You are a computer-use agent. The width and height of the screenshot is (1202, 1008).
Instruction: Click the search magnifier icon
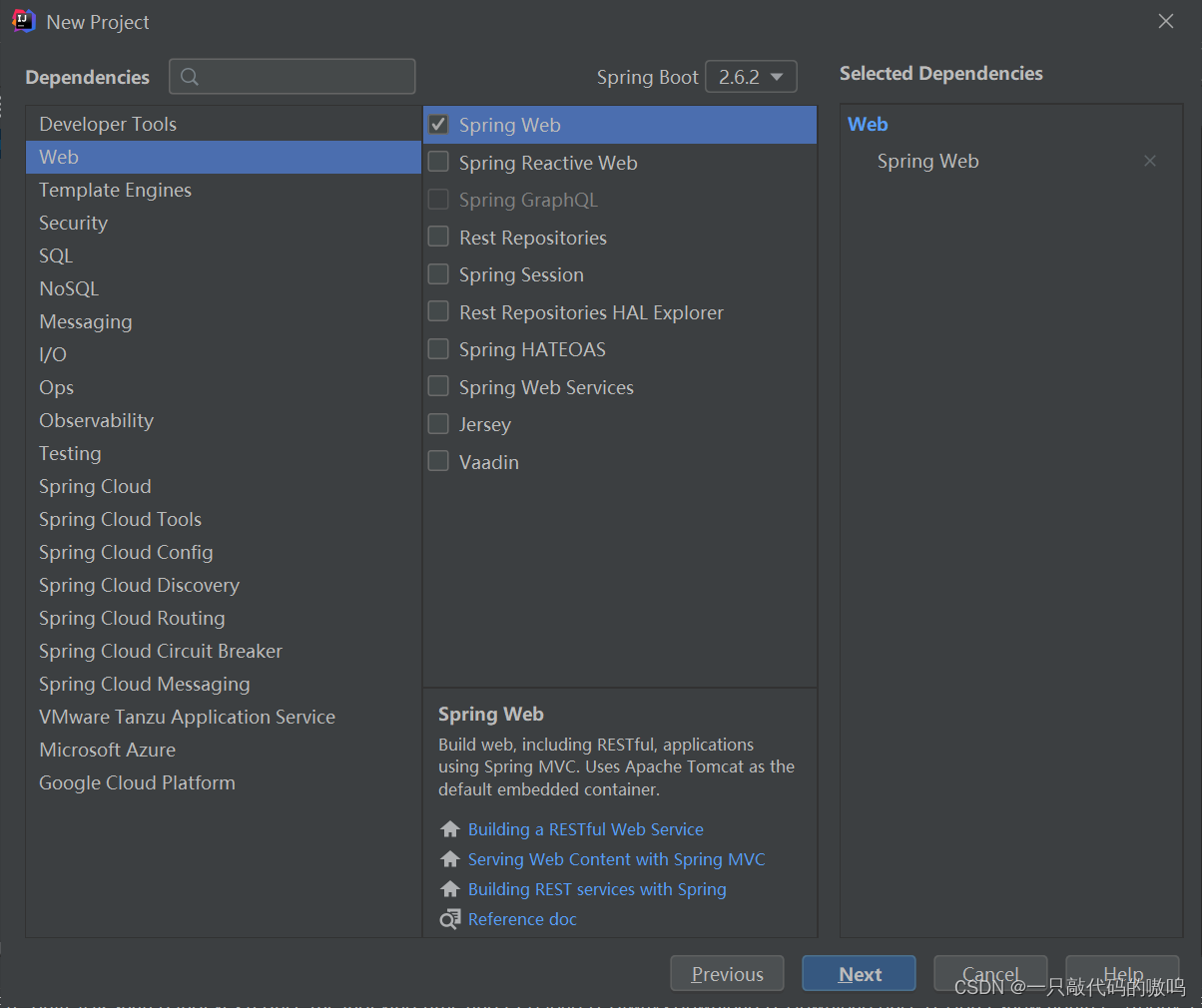[190, 77]
